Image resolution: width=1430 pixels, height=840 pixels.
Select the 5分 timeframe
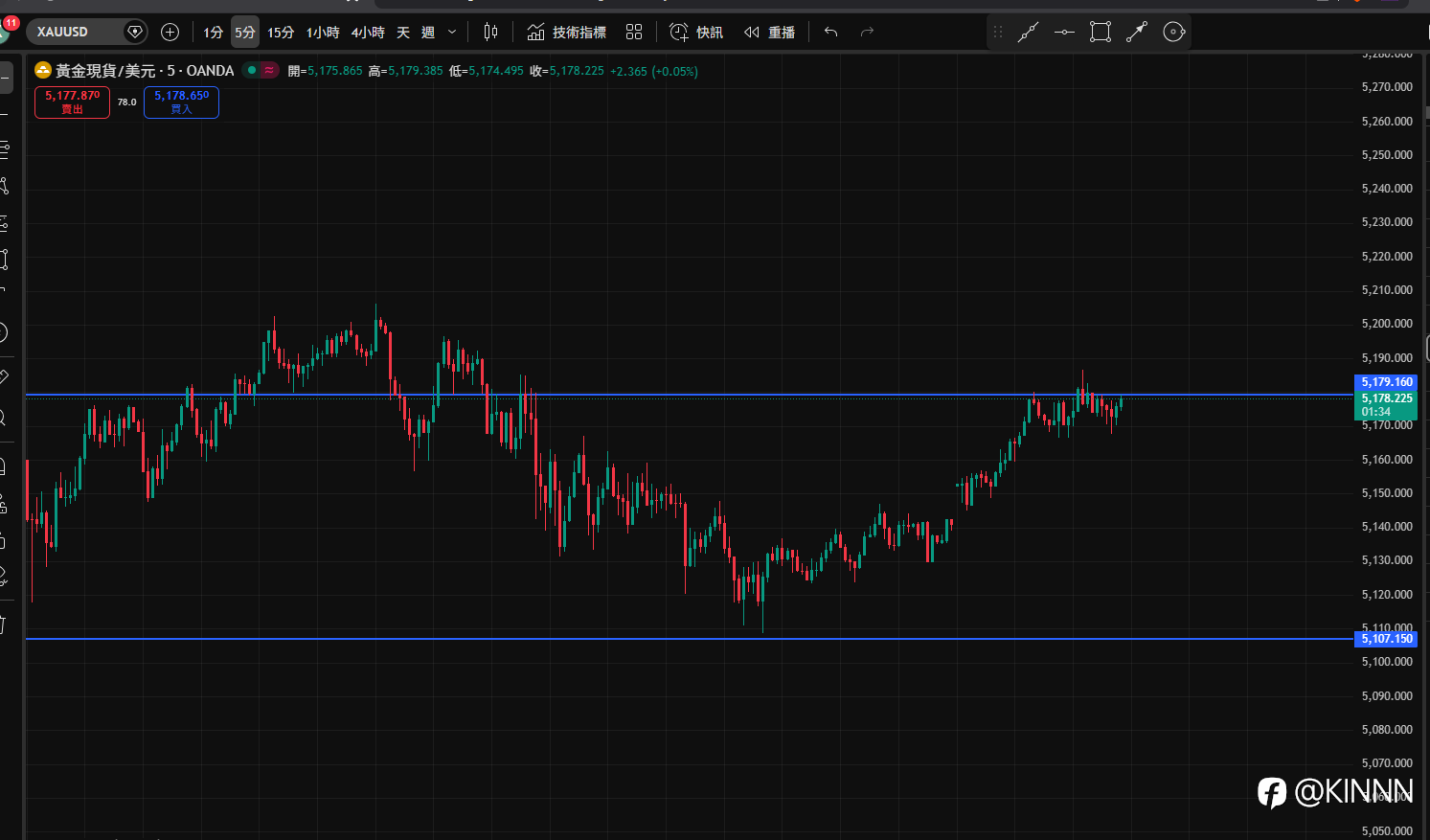click(x=245, y=33)
